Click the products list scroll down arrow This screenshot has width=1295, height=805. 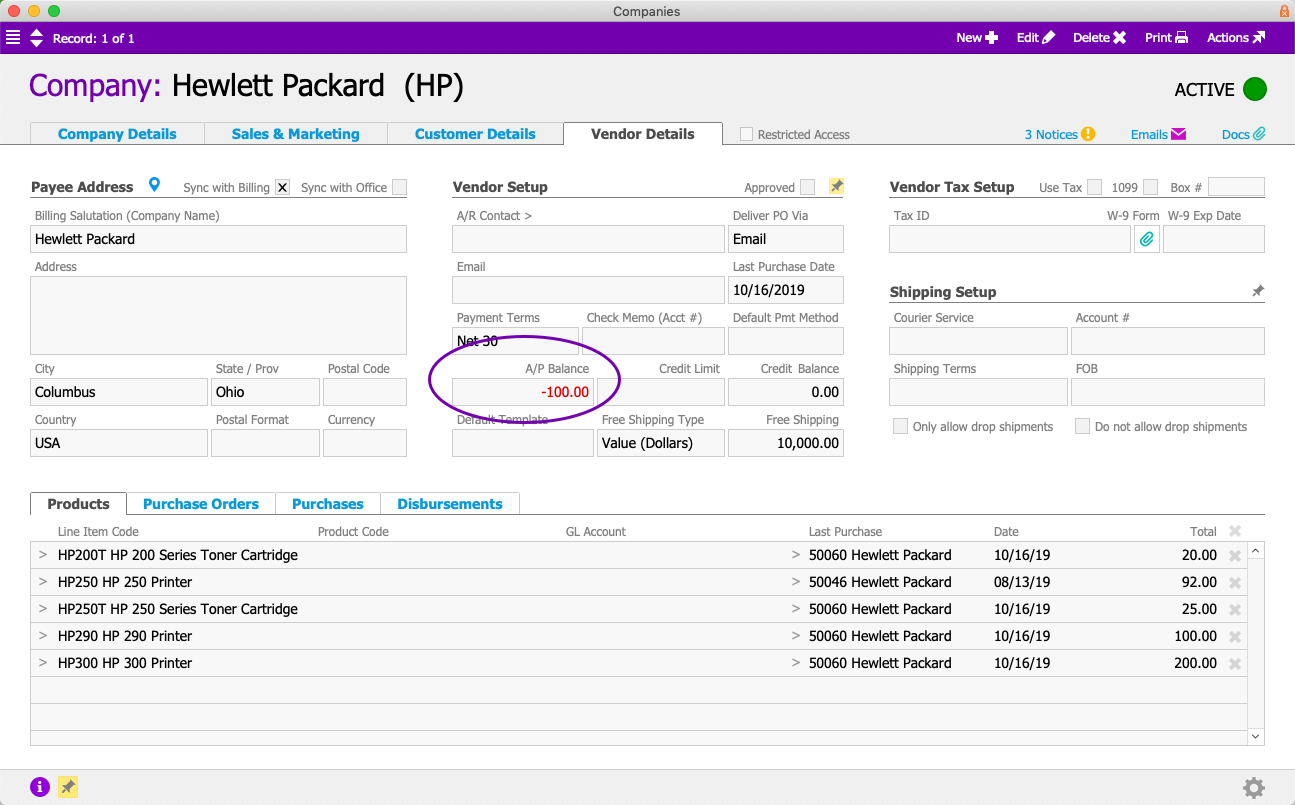[1257, 736]
